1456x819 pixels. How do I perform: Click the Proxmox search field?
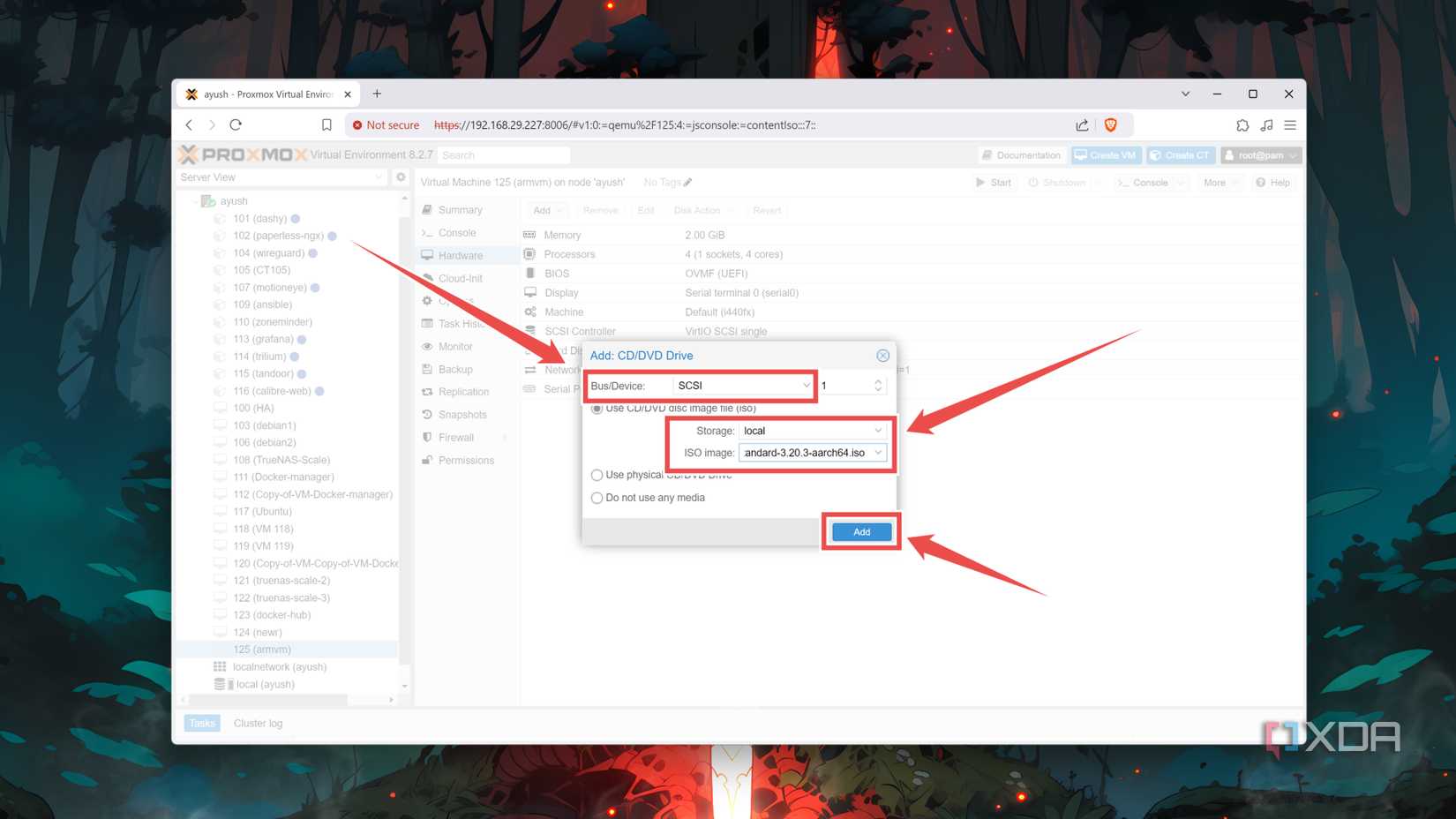504,155
